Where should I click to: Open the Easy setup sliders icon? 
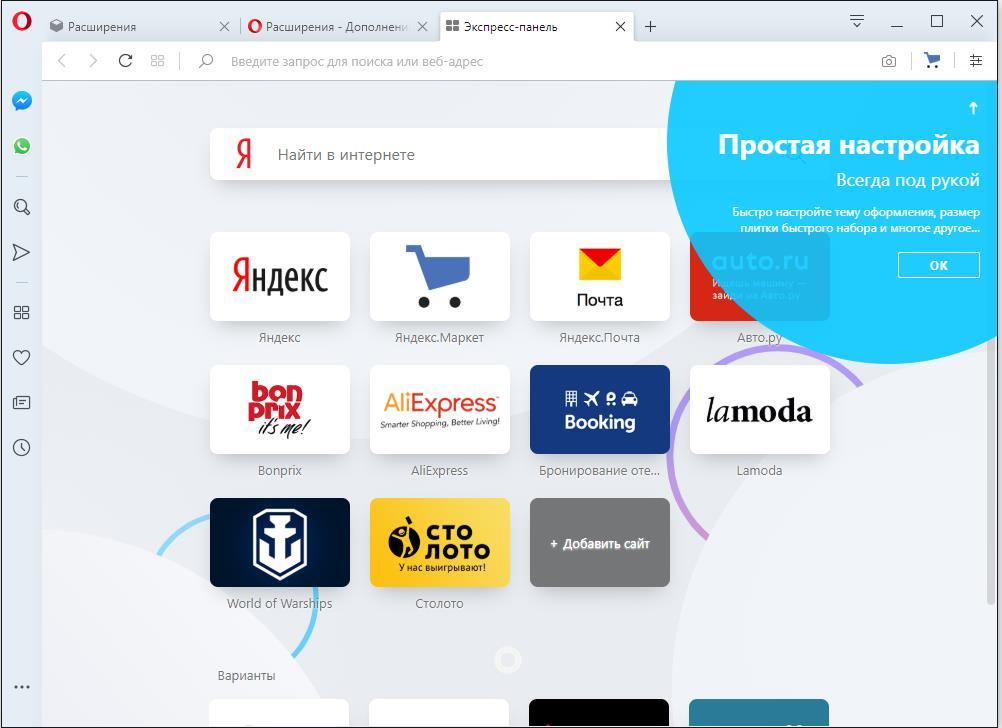coord(976,61)
